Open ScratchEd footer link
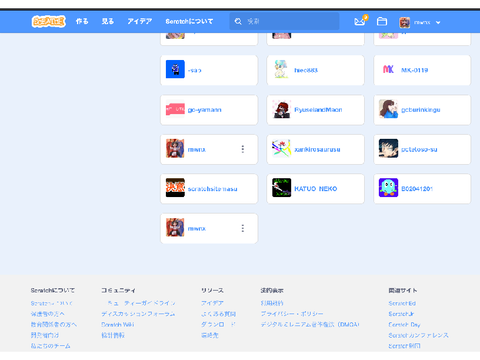The height and width of the screenshot is (360, 480). click(402, 303)
